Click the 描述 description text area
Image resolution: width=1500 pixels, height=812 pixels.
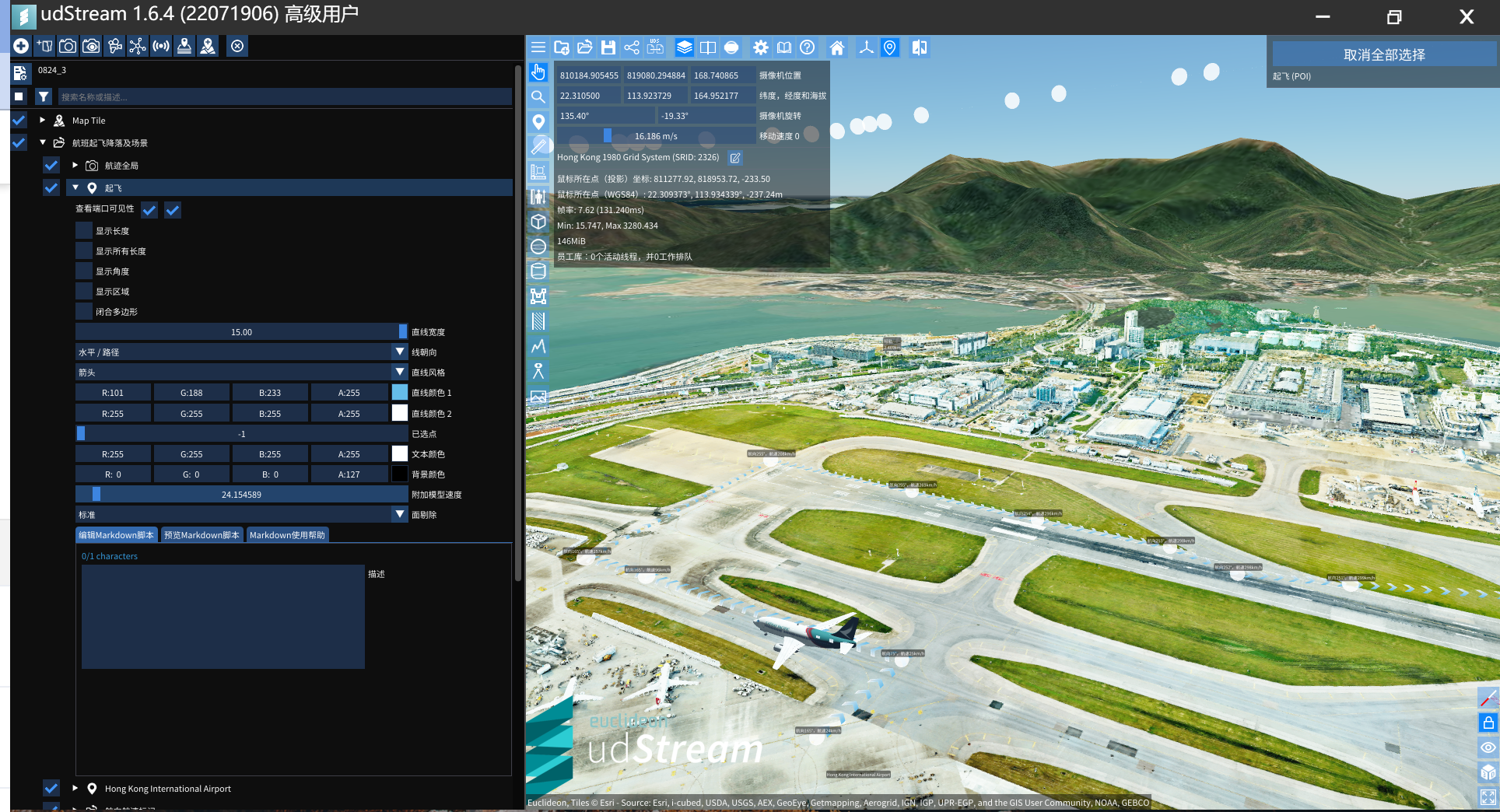point(223,617)
